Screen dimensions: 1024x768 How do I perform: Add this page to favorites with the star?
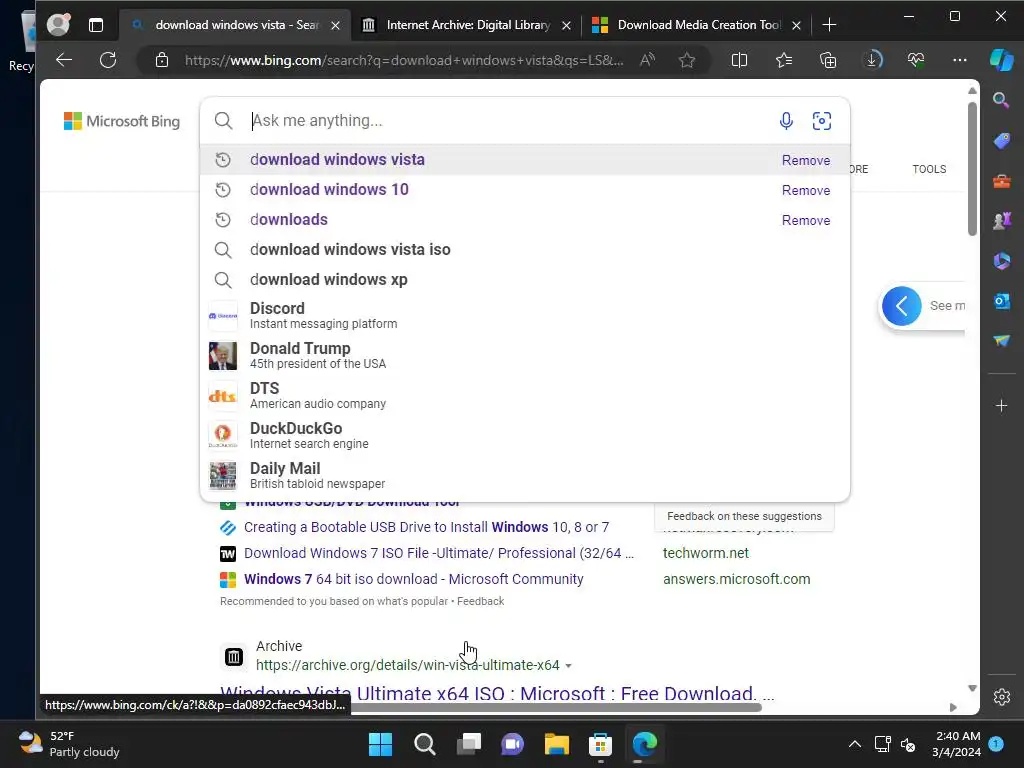point(686,60)
